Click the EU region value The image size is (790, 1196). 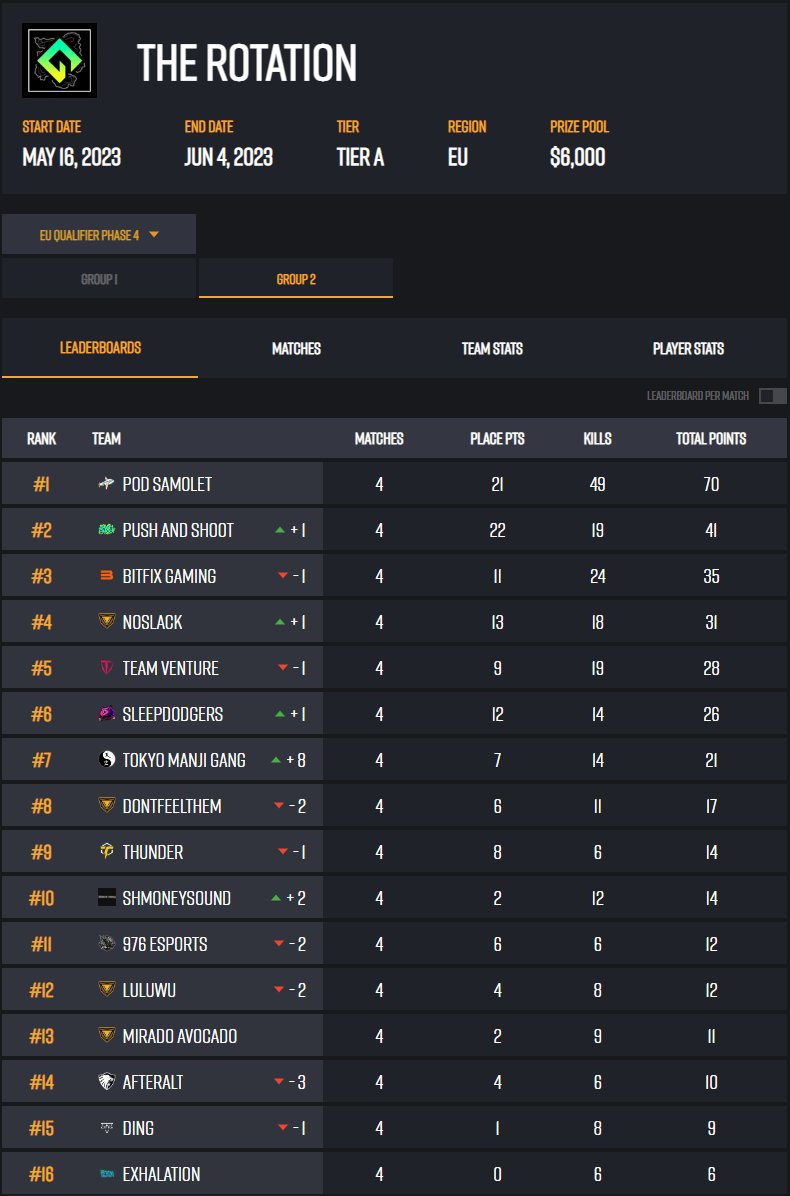tap(458, 157)
